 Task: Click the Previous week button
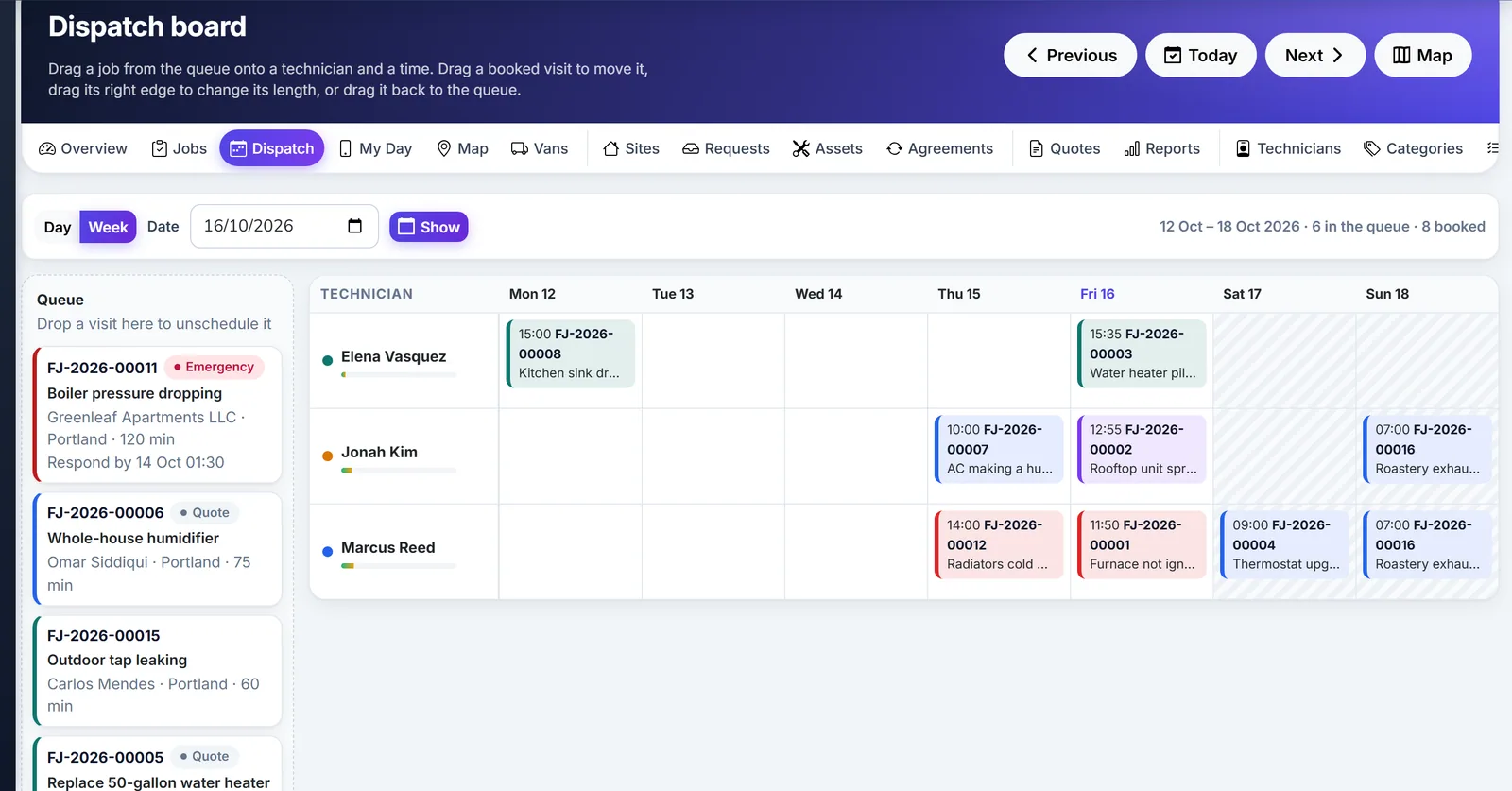[x=1070, y=55]
